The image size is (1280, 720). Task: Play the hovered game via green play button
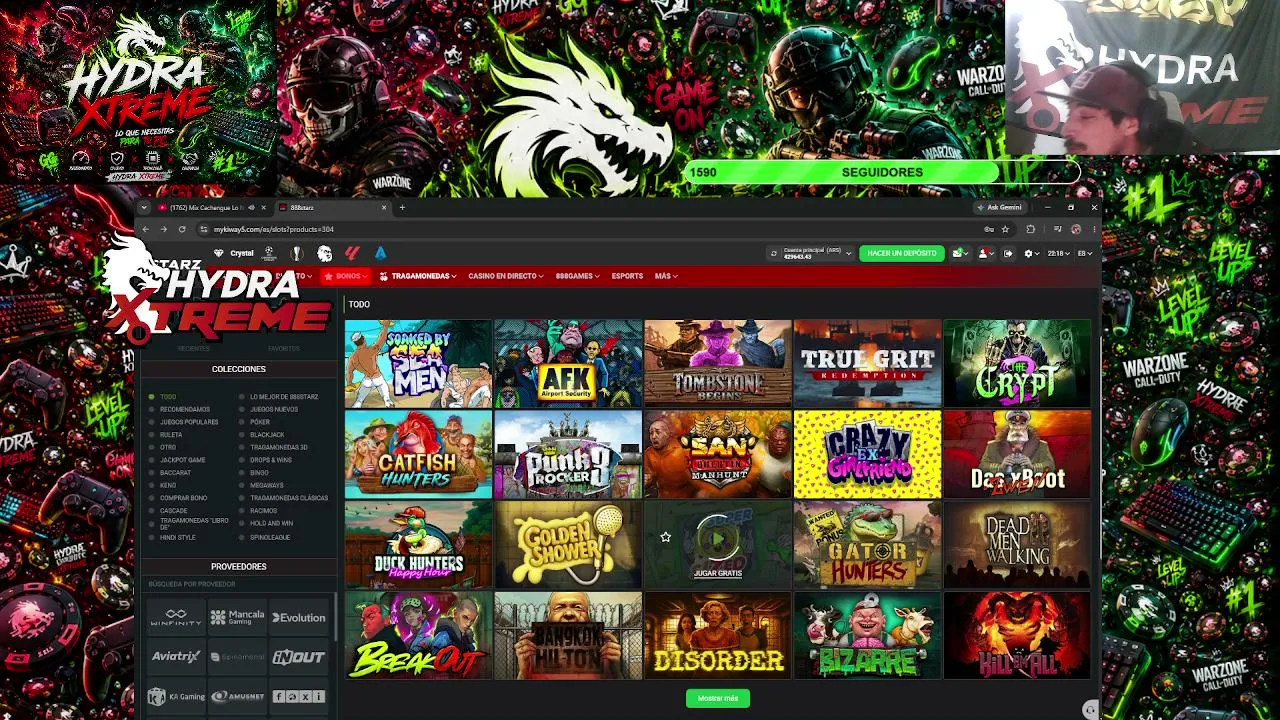718,537
